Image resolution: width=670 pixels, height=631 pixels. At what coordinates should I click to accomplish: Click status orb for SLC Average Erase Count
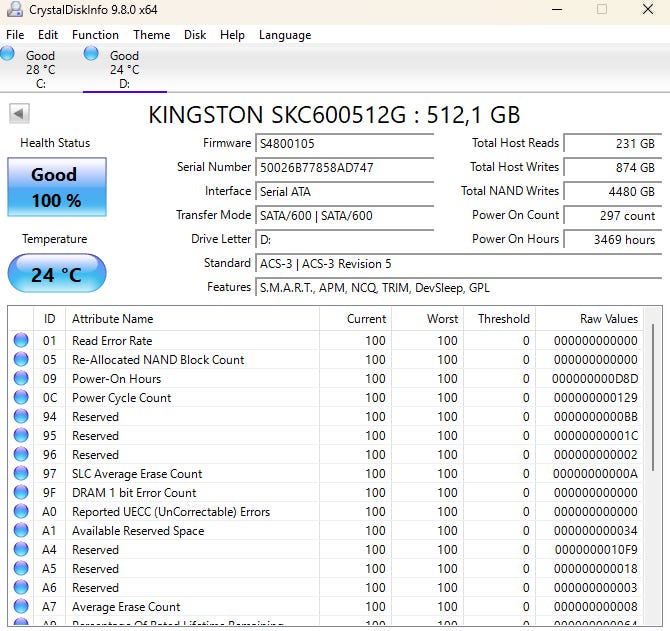click(x=21, y=474)
